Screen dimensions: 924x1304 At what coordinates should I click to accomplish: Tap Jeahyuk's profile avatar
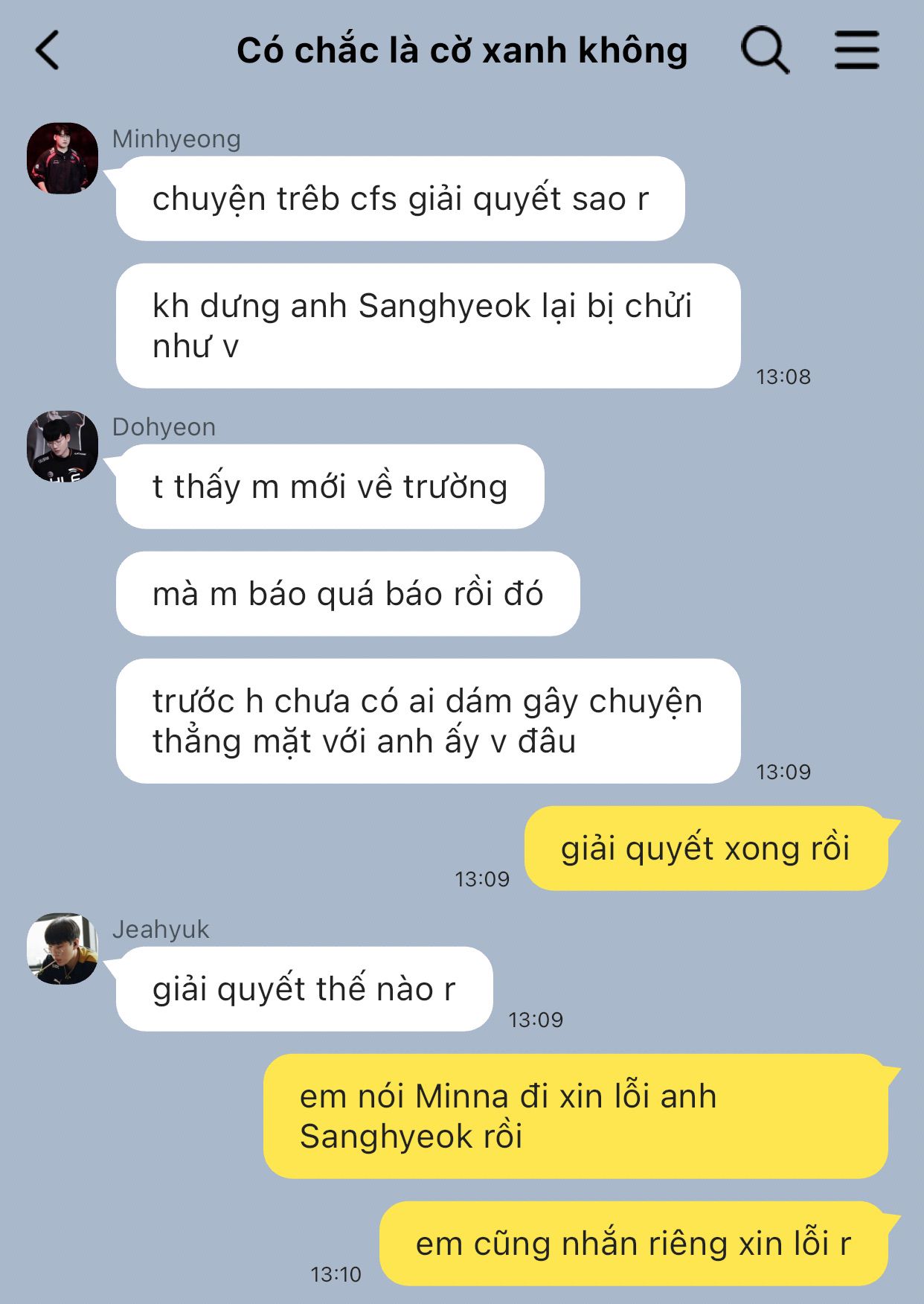62,949
